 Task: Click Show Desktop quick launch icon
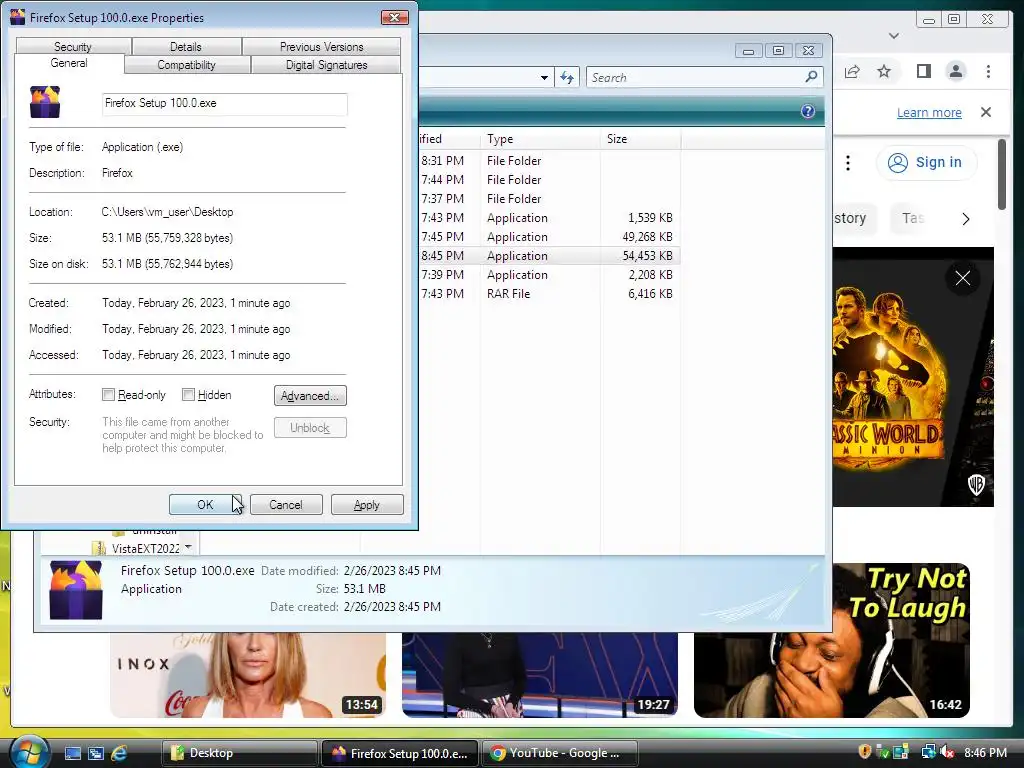(x=72, y=753)
